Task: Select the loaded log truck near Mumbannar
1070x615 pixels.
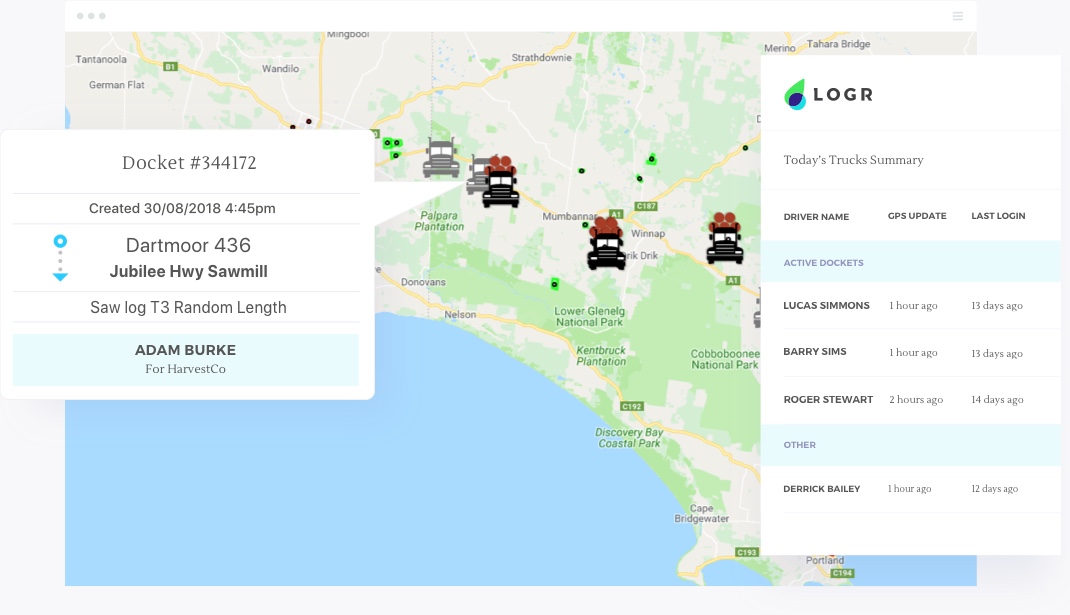Action: [x=606, y=243]
